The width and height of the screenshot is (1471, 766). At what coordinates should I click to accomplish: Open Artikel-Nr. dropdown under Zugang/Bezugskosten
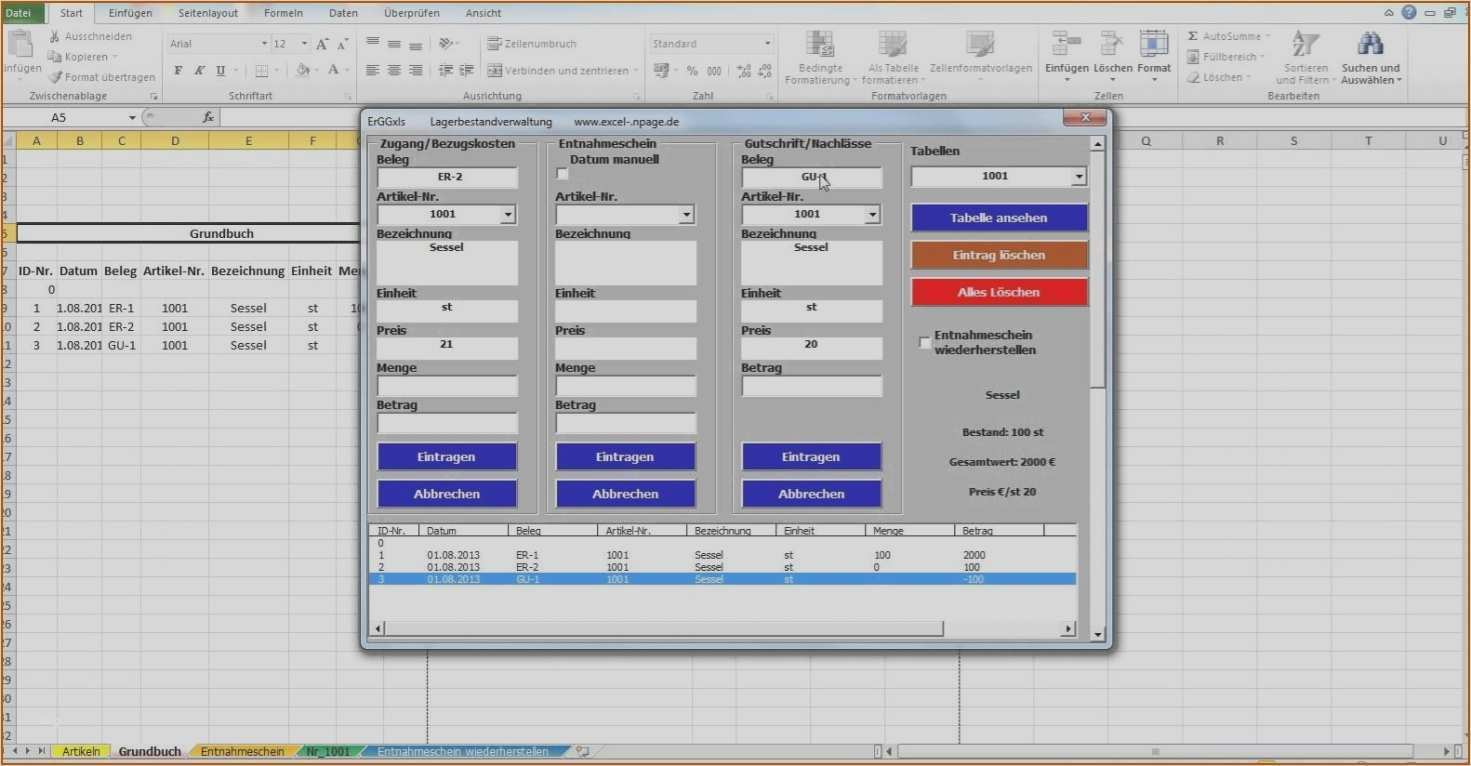tap(508, 215)
